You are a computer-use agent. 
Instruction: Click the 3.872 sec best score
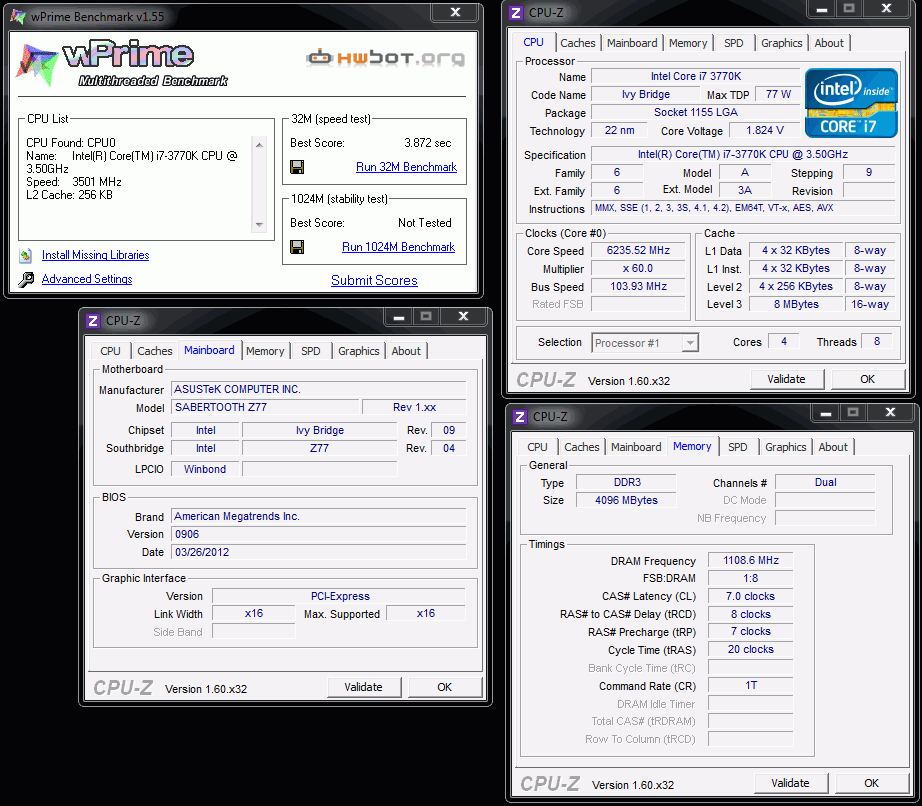tap(427, 143)
